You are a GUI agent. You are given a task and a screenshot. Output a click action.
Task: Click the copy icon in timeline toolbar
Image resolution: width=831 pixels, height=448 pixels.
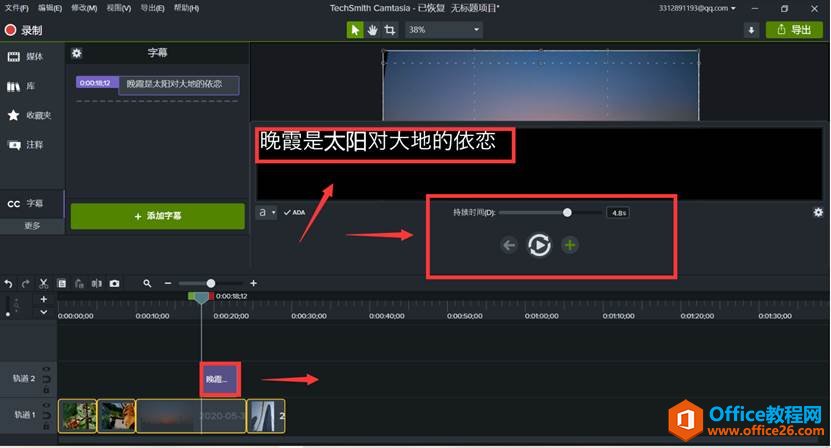pos(61,284)
